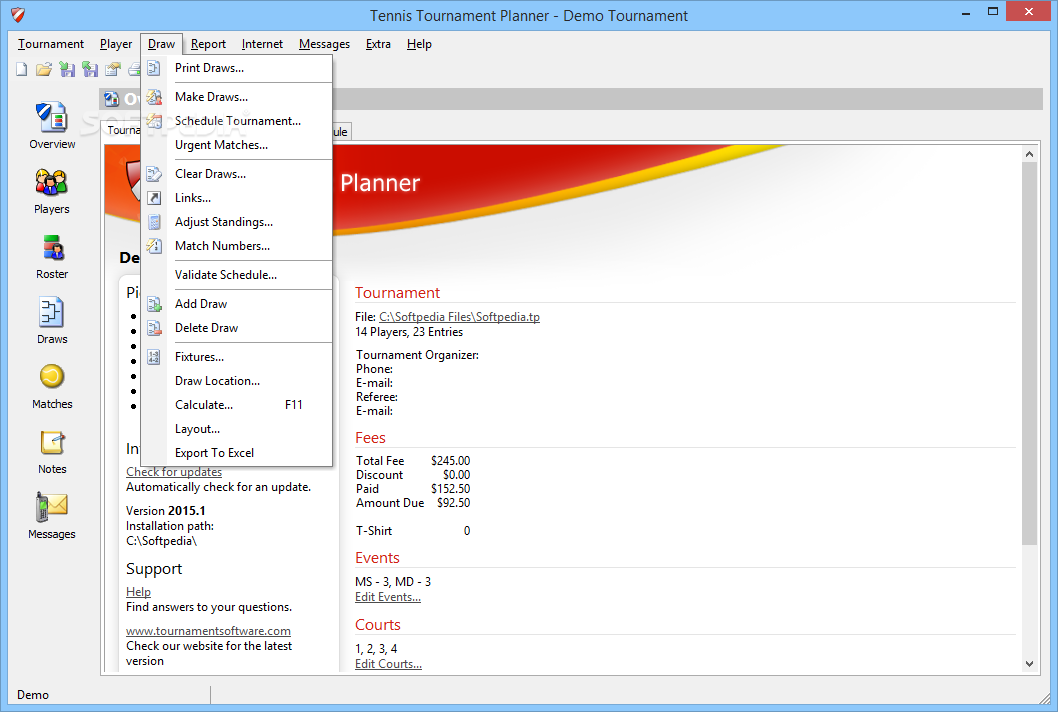Click the Total Fee value $245.00
1058x712 pixels.
tap(450, 461)
